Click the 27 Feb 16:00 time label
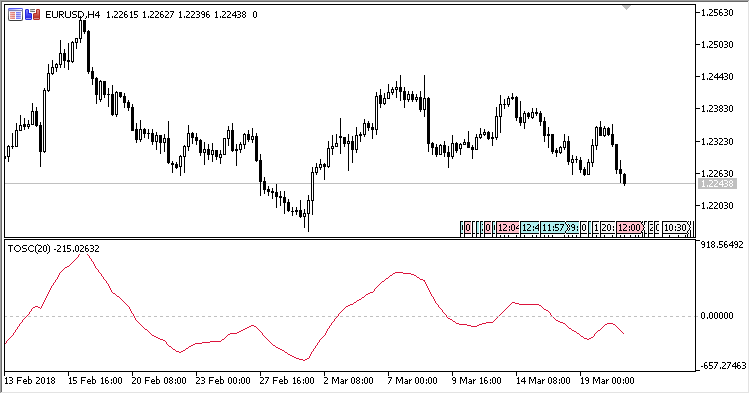Image resolution: width=750 pixels, height=394 pixels. pos(287,381)
